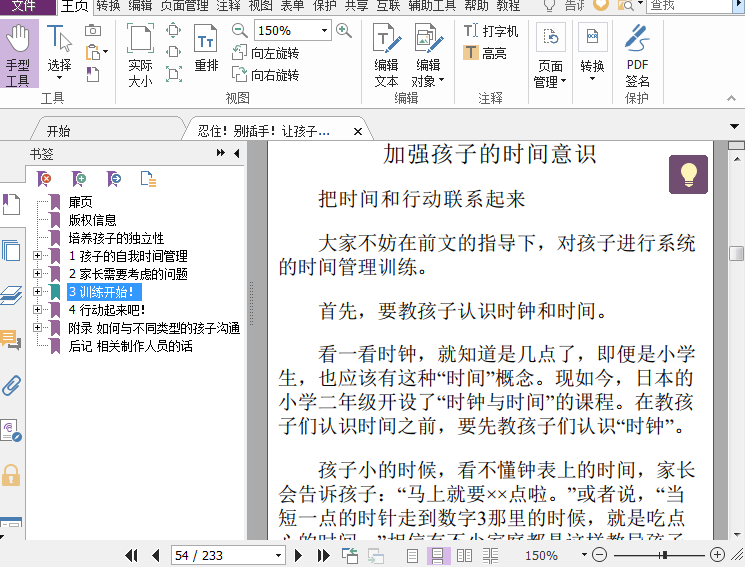Open the Edit Text (编辑文本) tool
This screenshot has height=567, width=745.
click(x=386, y=55)
